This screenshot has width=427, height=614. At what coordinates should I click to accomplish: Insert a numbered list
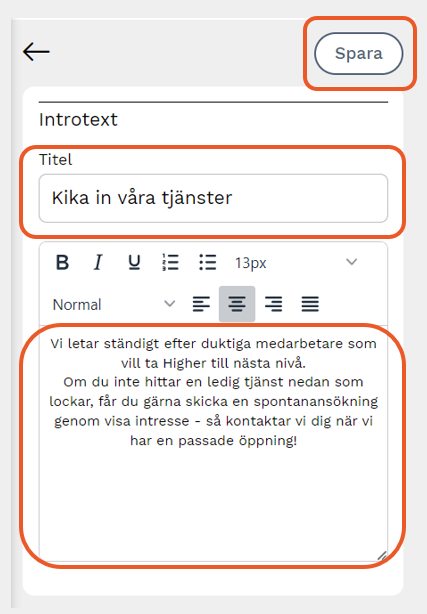(170, 262)
